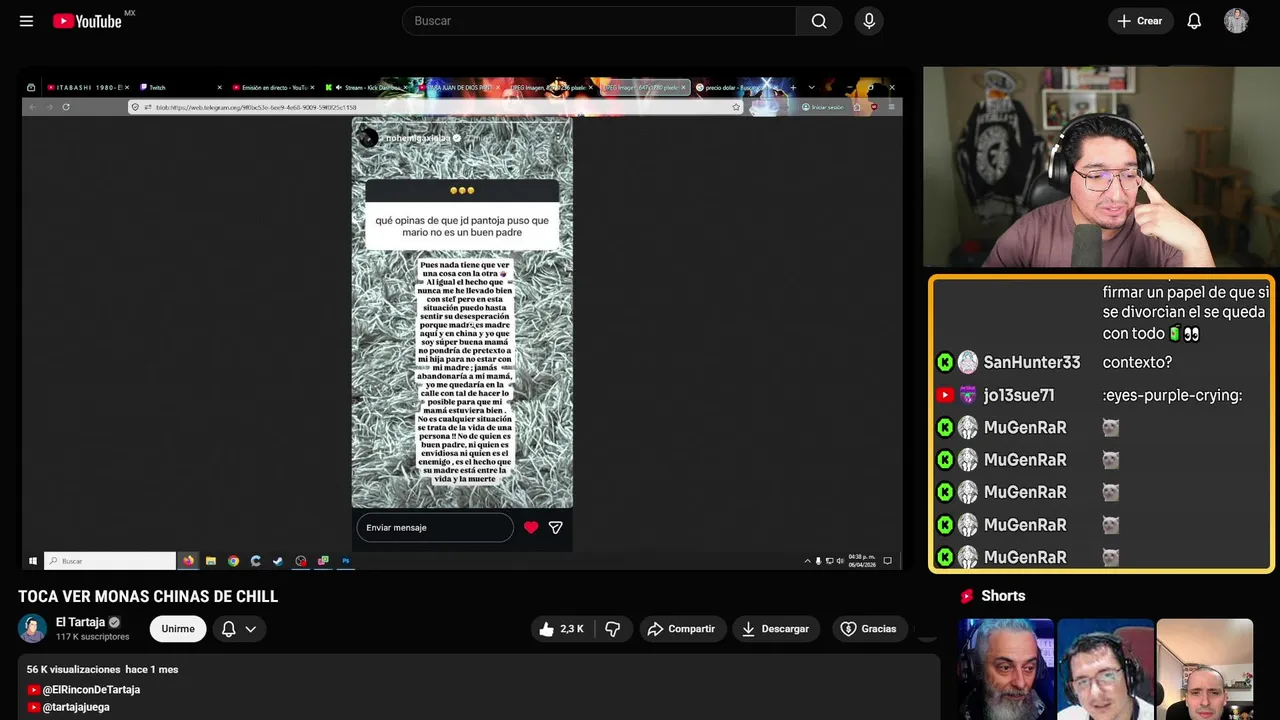This screenshot has height=720, width=1280.
Task: Open the Crear menu
Action: point(1140,21)
